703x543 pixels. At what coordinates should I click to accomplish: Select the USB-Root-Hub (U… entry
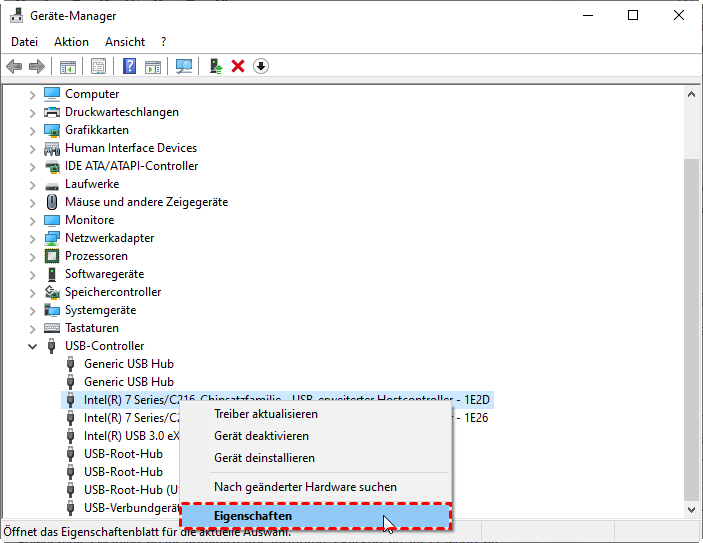pos(131,490)
